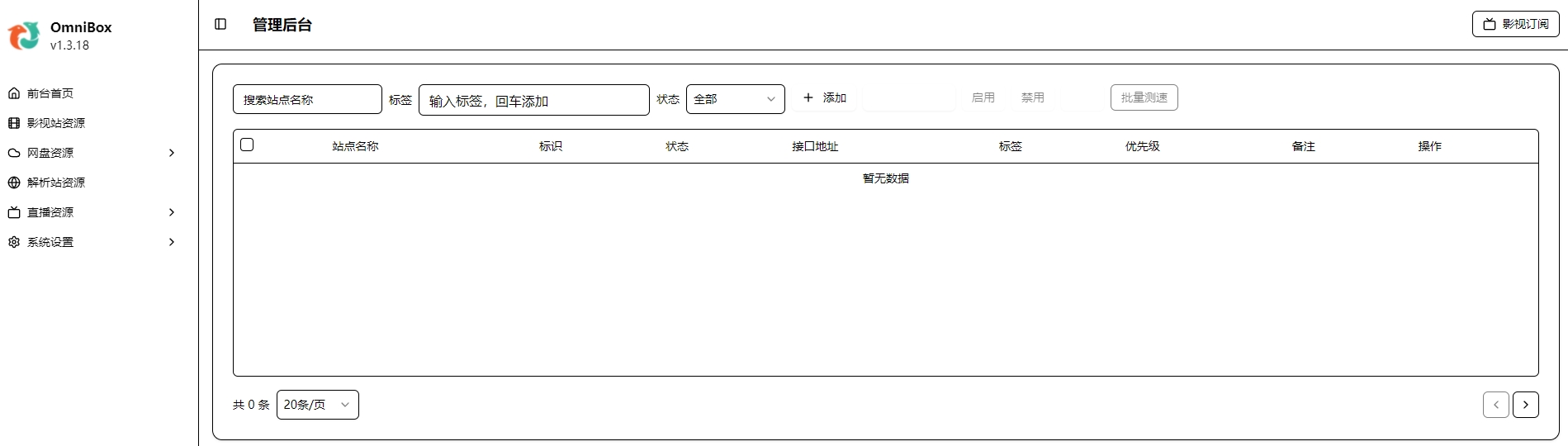Click the cloud icon beside 网盘资源
Image resolution: width=1568 pixels, height=446 pixels.
tap(14, 153)
